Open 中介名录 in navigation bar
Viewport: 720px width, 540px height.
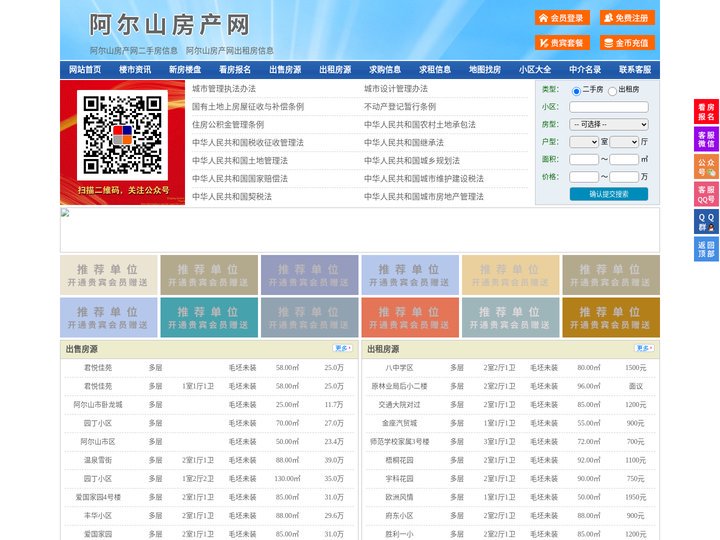click(585, 70)
